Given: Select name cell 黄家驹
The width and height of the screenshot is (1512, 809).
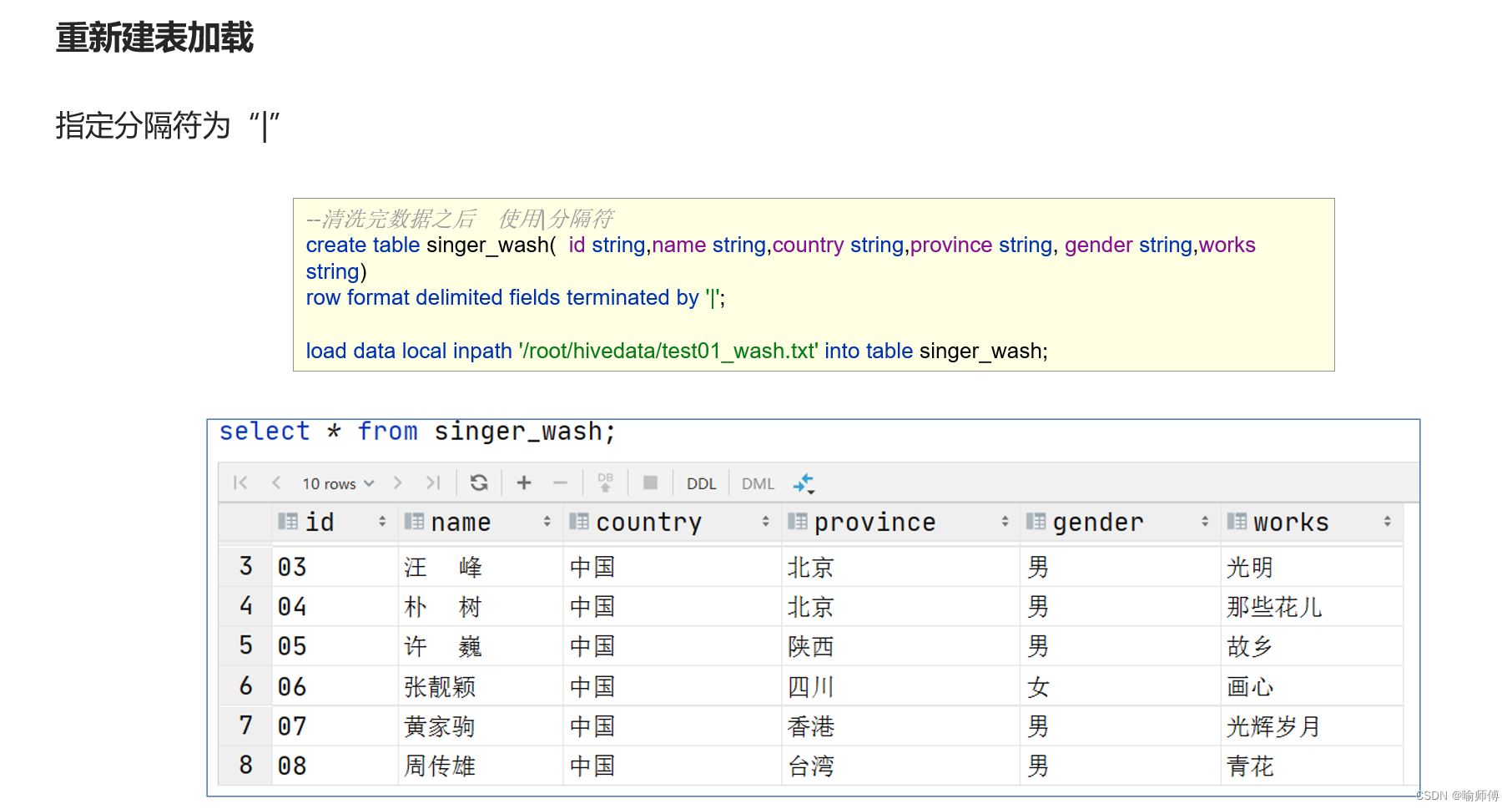Looking at the screenshot, I should (x=481, y=726).
